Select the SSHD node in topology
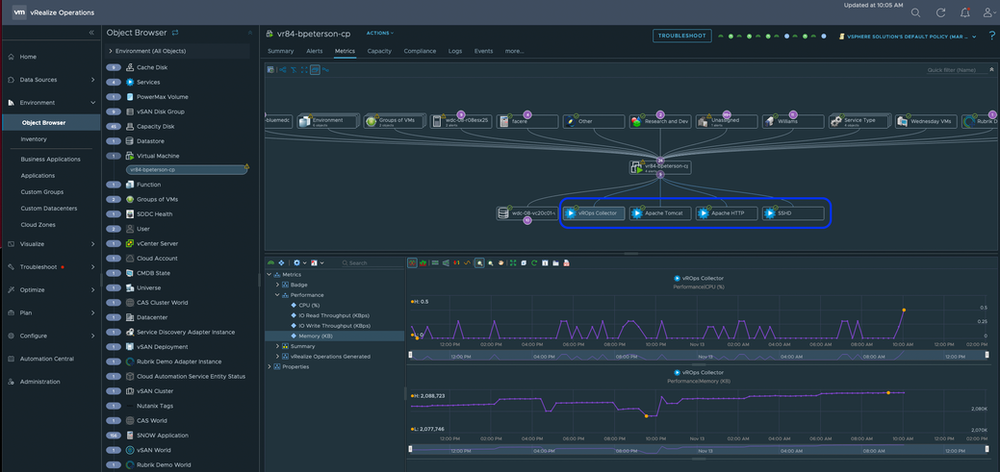Image resolution: width=1000 pixels, height=472 pixels. tap(793, 213)
